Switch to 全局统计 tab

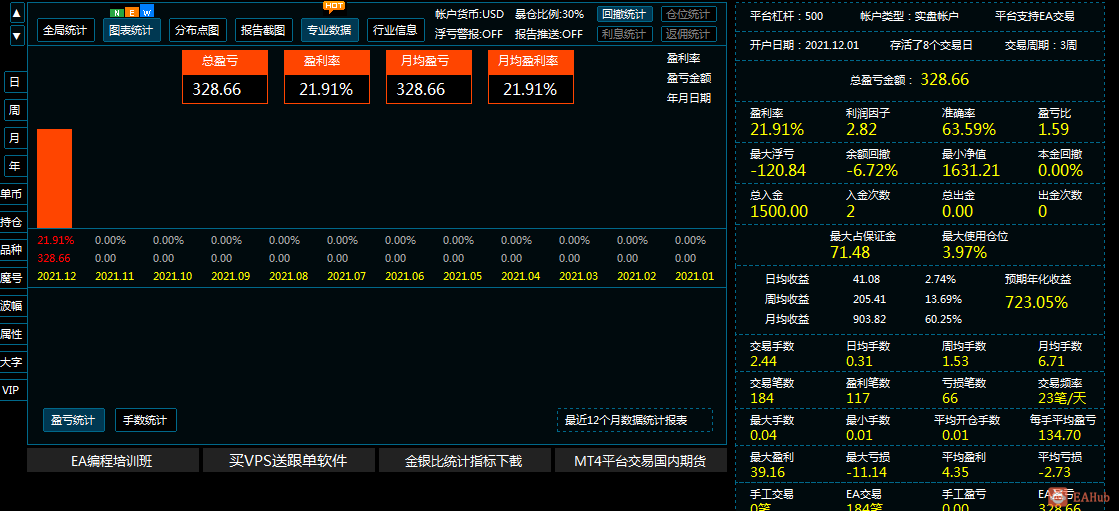click(x=65, y=30)
